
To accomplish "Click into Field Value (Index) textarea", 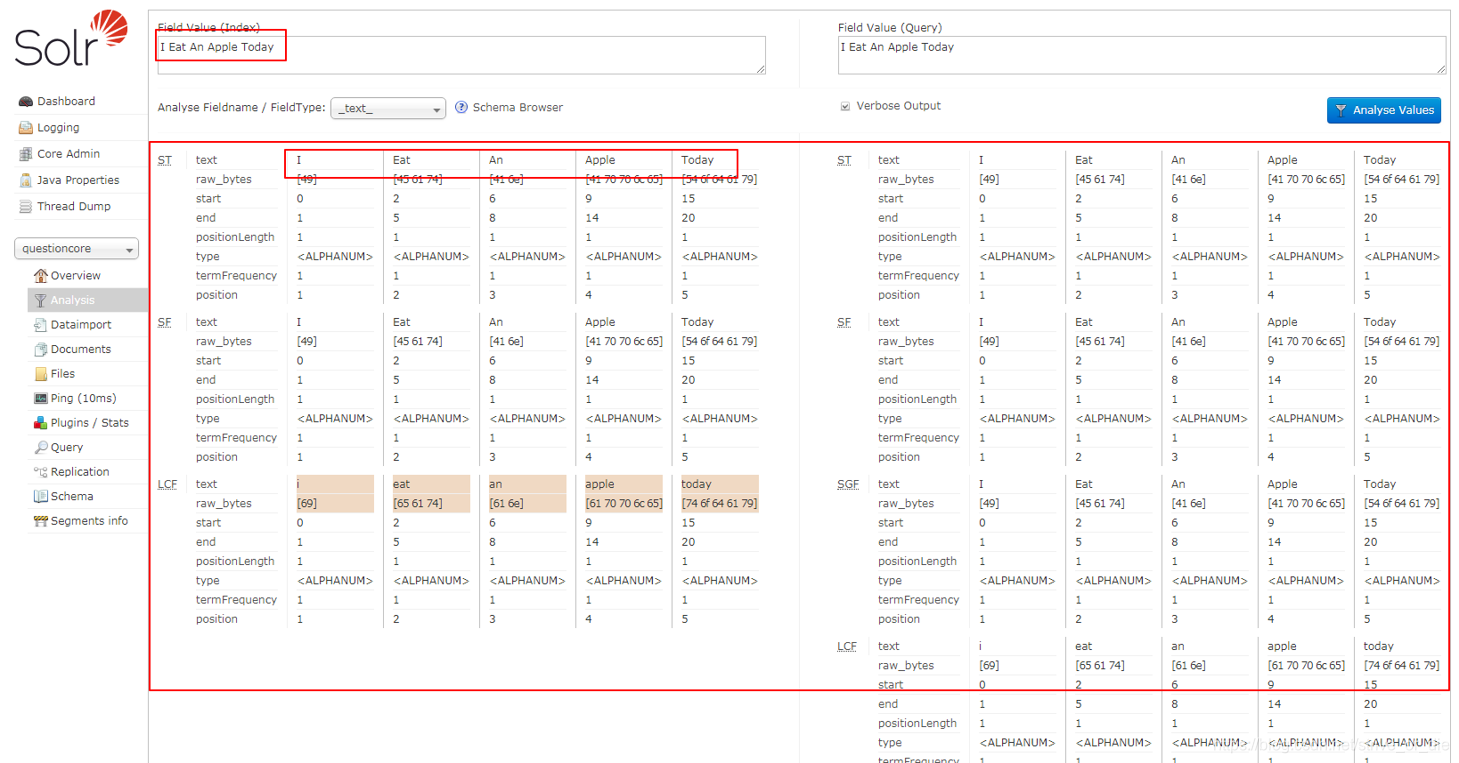I will (461, 55).
